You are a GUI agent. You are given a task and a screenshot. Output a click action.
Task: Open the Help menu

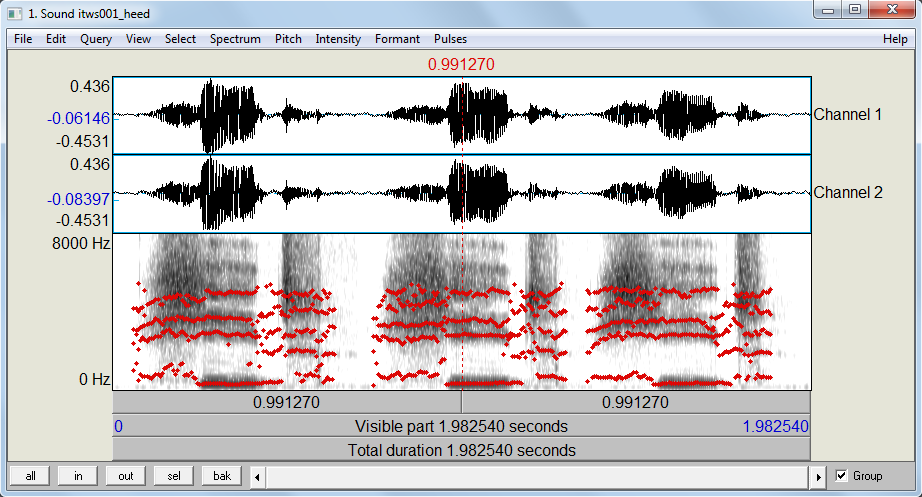[895, 39]
